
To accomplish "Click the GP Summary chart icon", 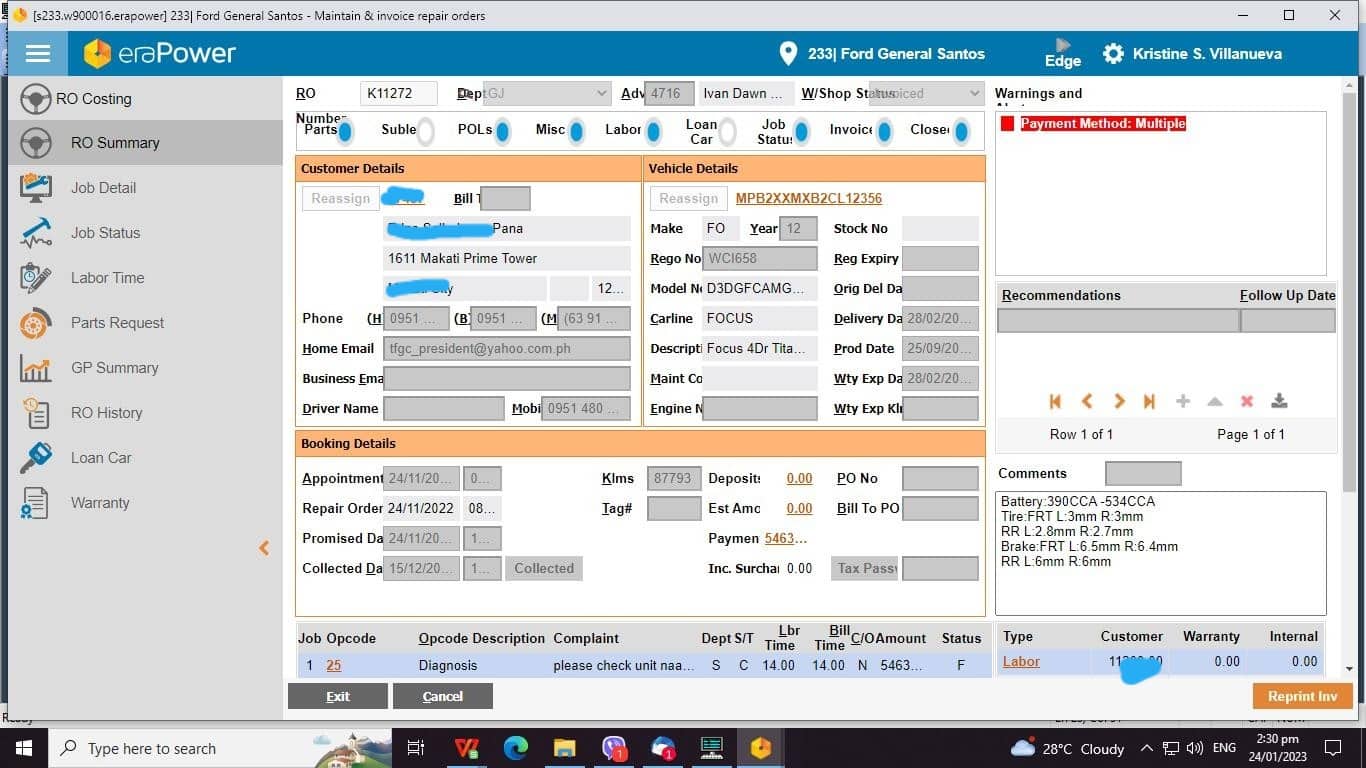I will pos(36,368).
